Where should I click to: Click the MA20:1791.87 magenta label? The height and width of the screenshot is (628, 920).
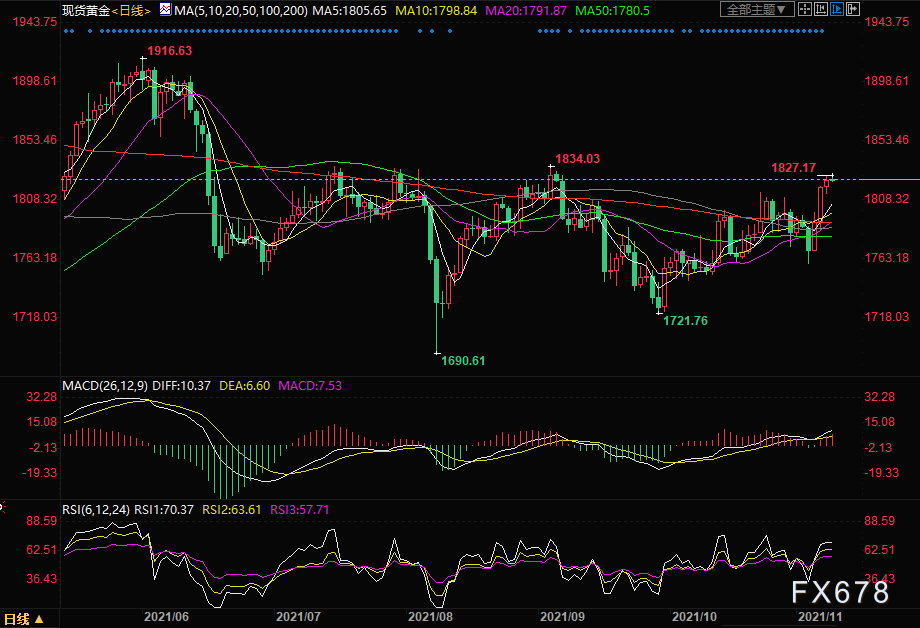coord(526,11)
